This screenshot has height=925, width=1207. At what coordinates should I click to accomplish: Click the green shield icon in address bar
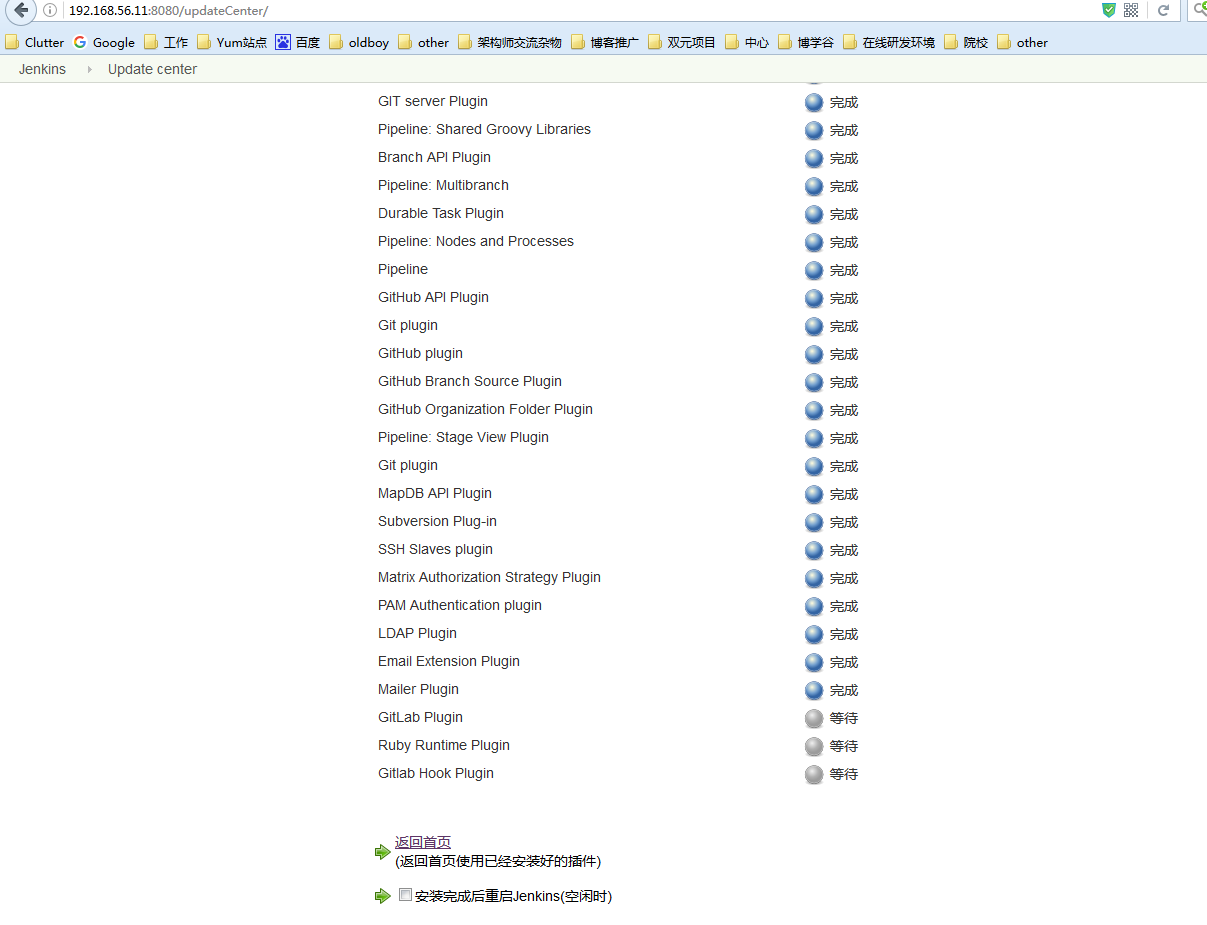click(x=1108, y=10)
